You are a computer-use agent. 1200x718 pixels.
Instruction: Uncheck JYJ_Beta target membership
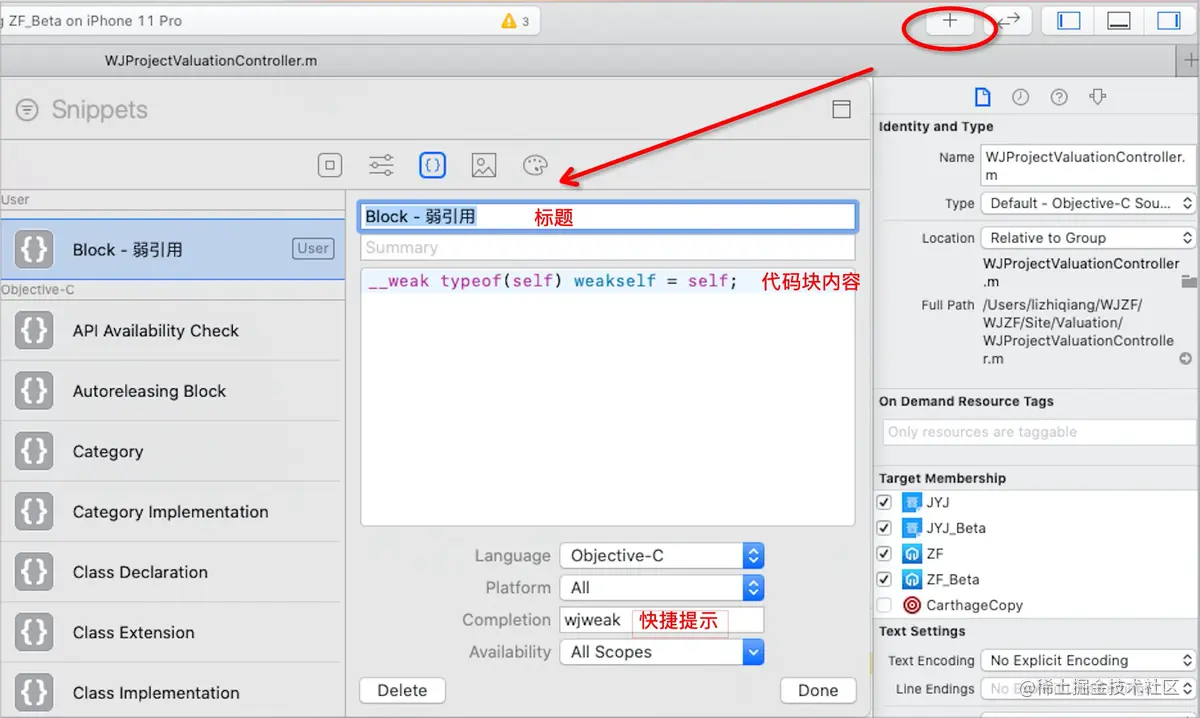[x=884, y=528]
